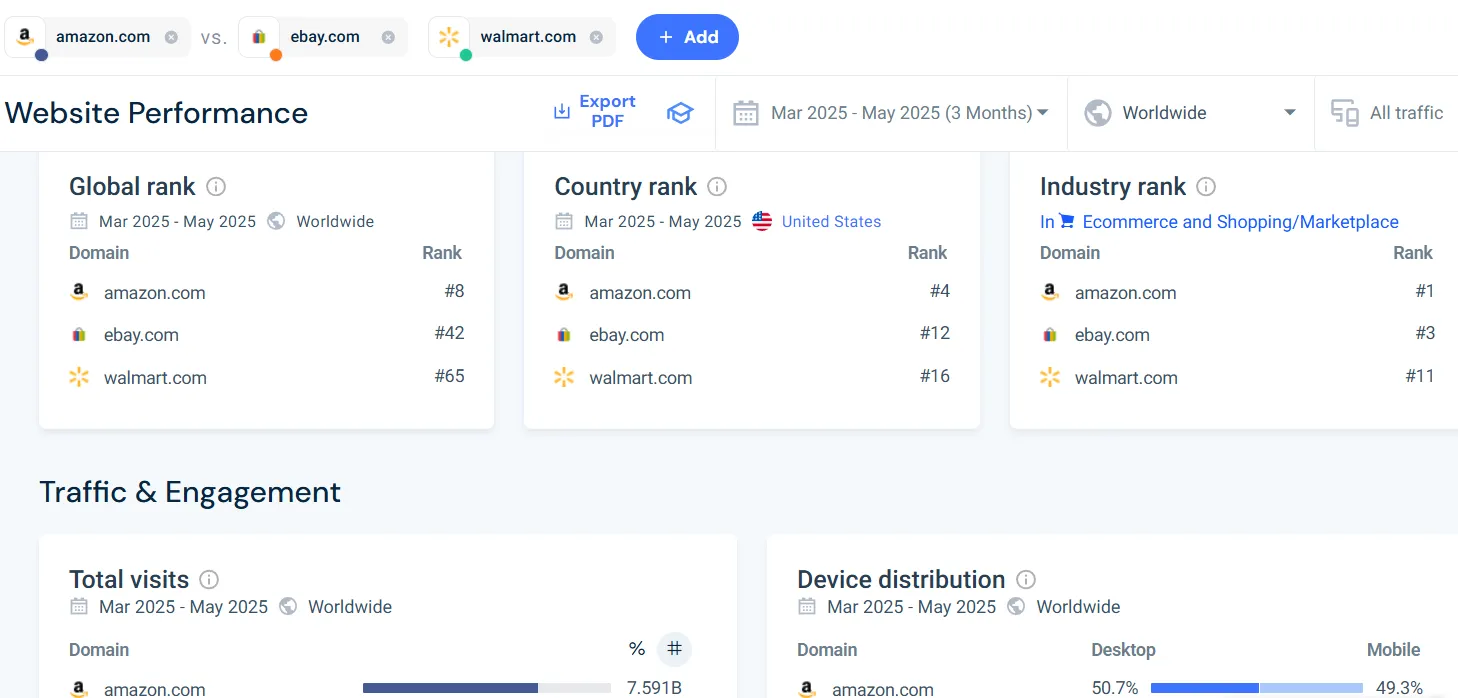The height and width of the screenshot is (698, 1458).
Task: Click the graduation cap learning icon
Action: click(x=680, y=113)
